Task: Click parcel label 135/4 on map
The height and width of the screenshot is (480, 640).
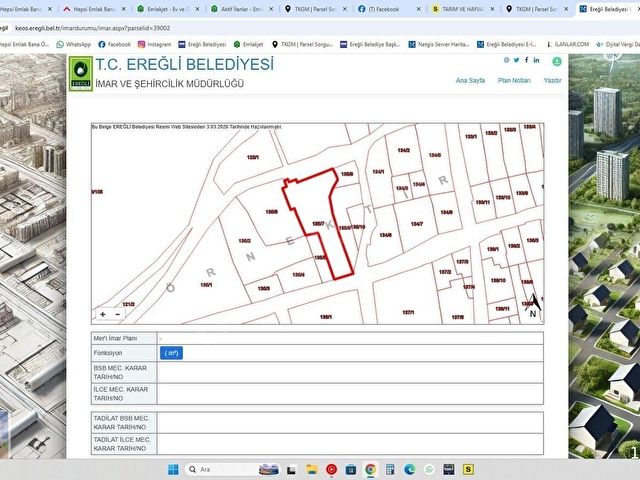Action: click(298, 275)
